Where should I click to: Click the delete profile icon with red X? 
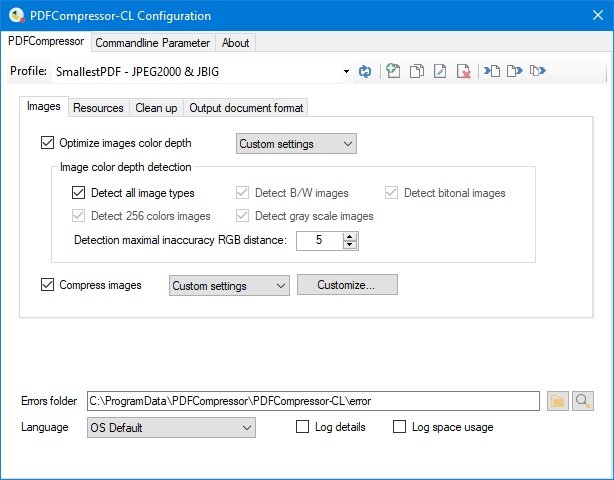click(464, 71)
